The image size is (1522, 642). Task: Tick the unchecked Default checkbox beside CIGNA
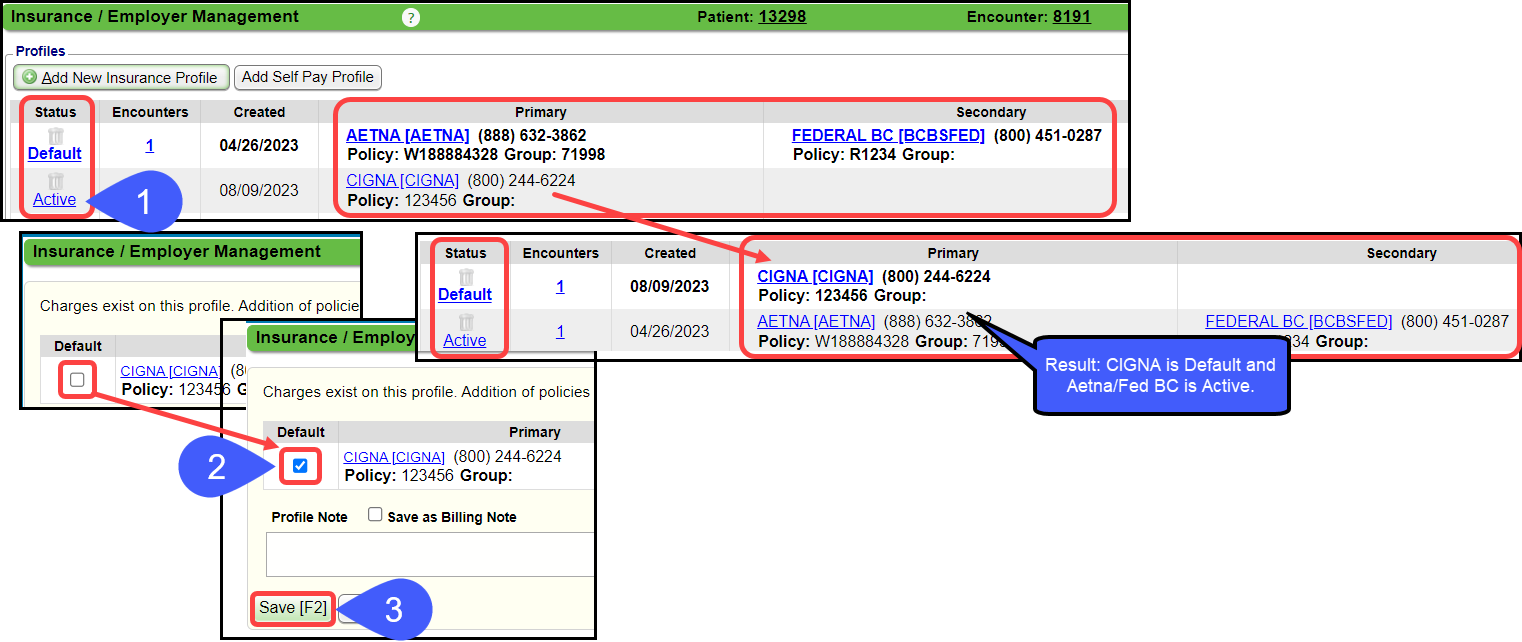click(x=77, y=380)
